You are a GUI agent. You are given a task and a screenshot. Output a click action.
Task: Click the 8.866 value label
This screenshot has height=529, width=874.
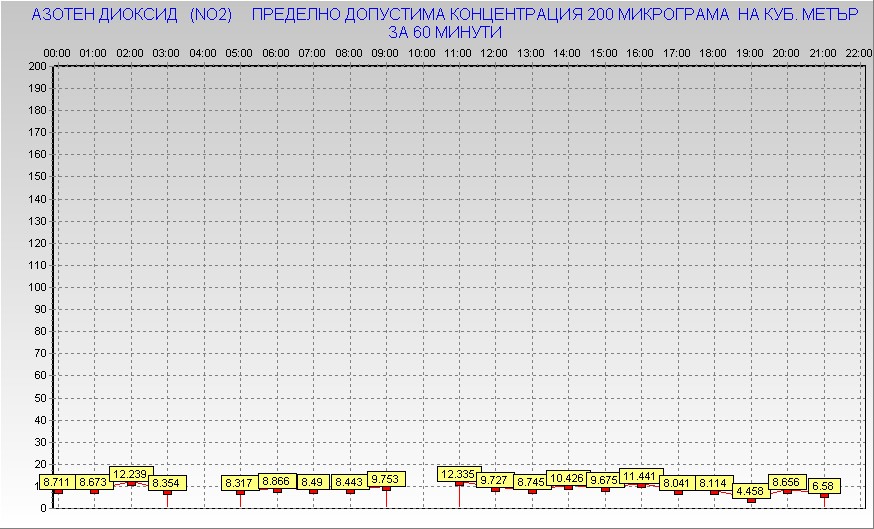pos(277,481)
